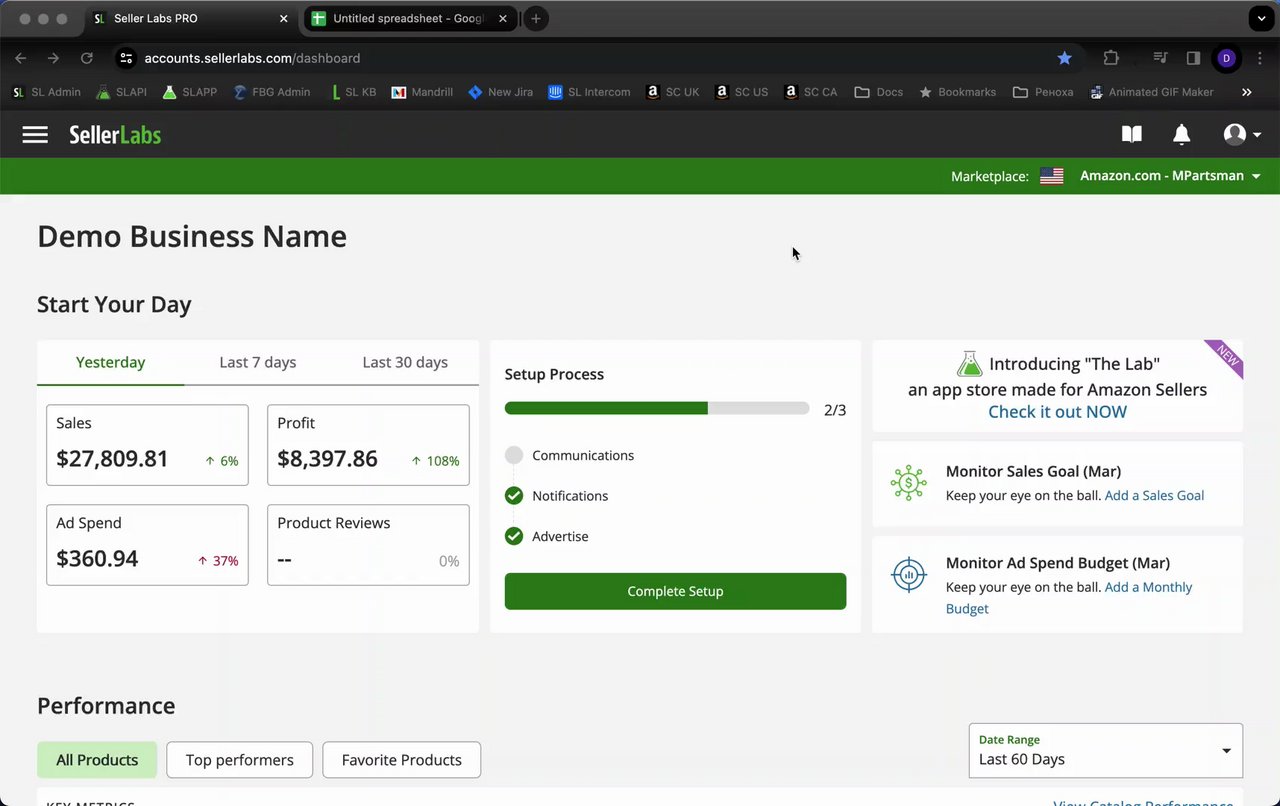Click the Setup Process progress bar
The image size is (1280, 806).
657,409
